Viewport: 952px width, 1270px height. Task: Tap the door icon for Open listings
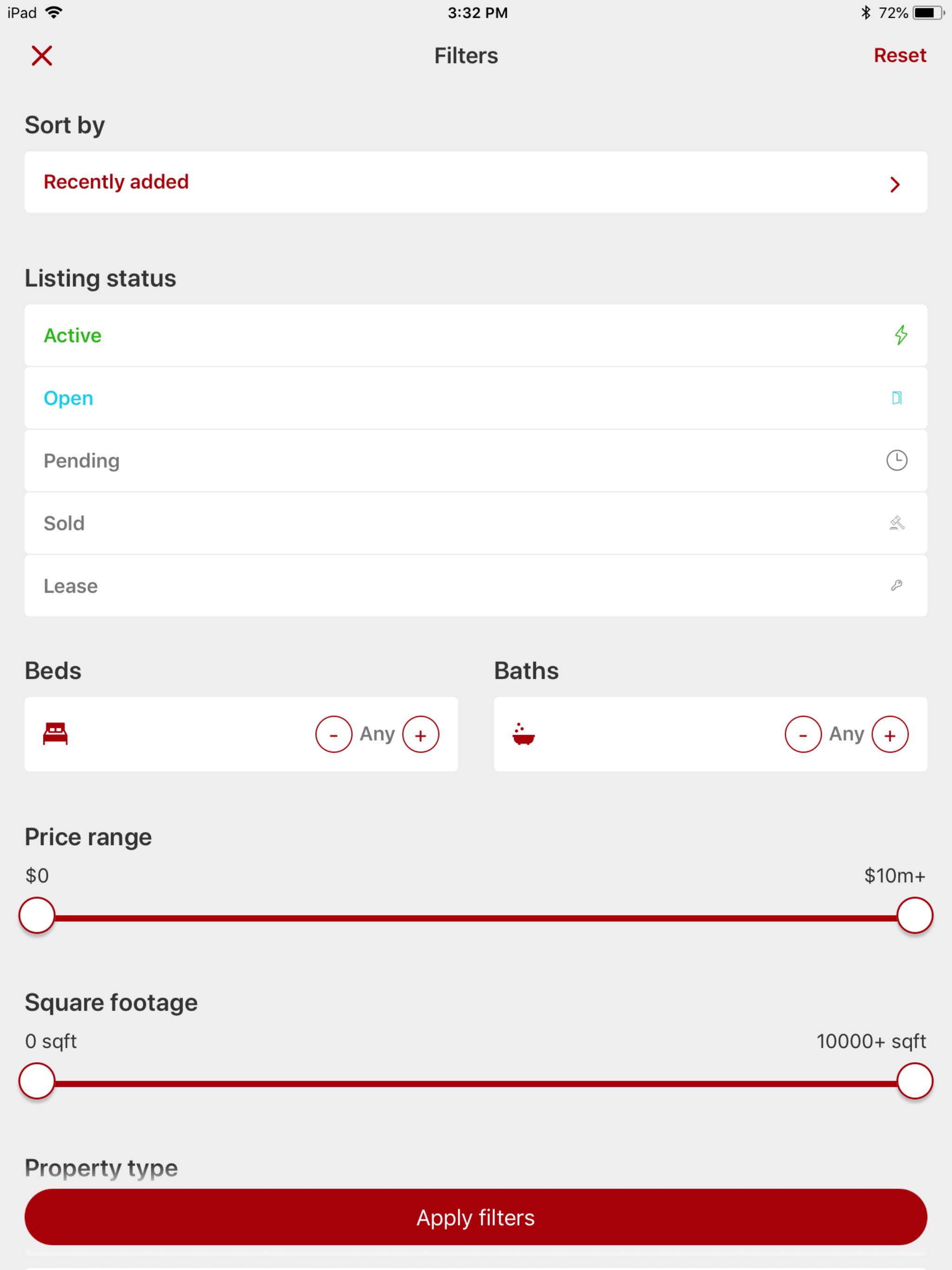coord(896,398)
